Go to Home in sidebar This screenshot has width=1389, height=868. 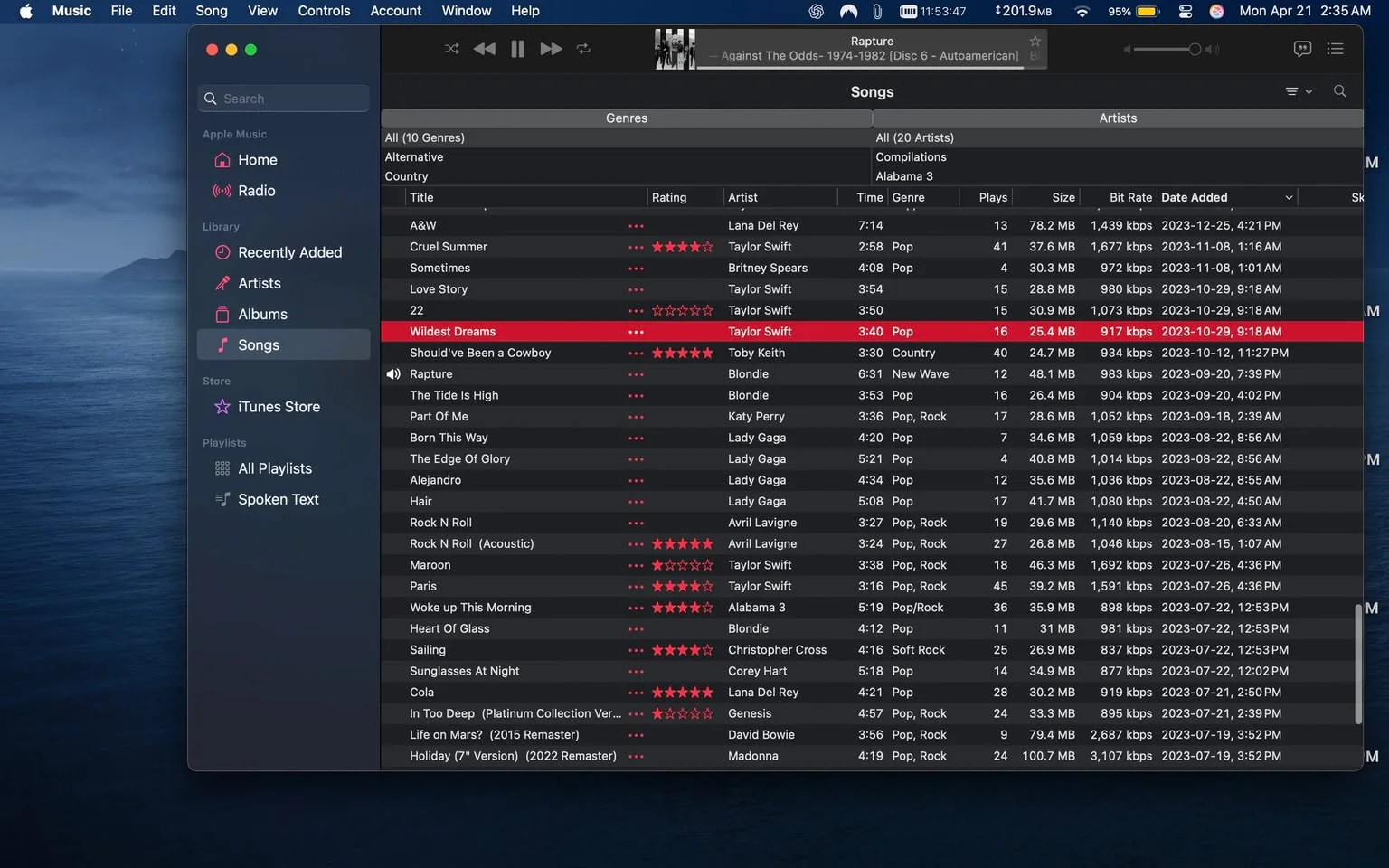[283, 160]
